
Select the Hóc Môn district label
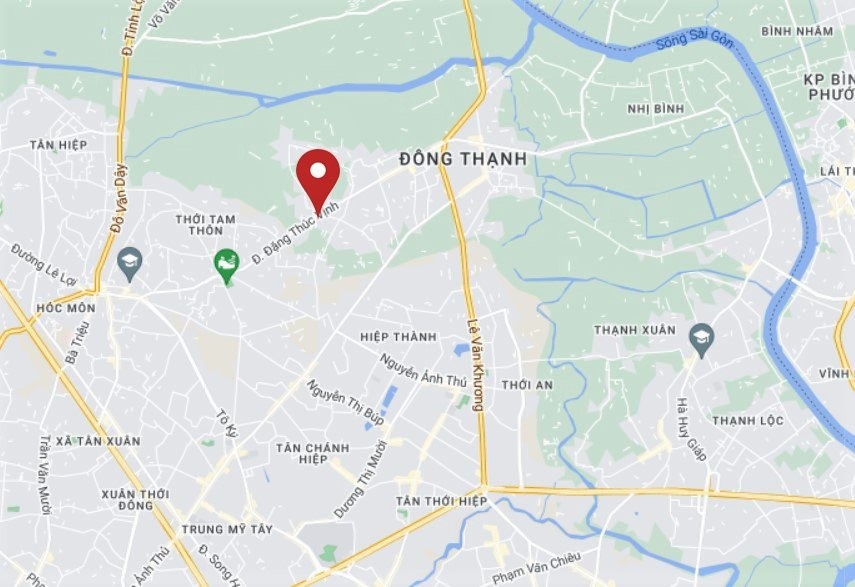coord(66,308)
